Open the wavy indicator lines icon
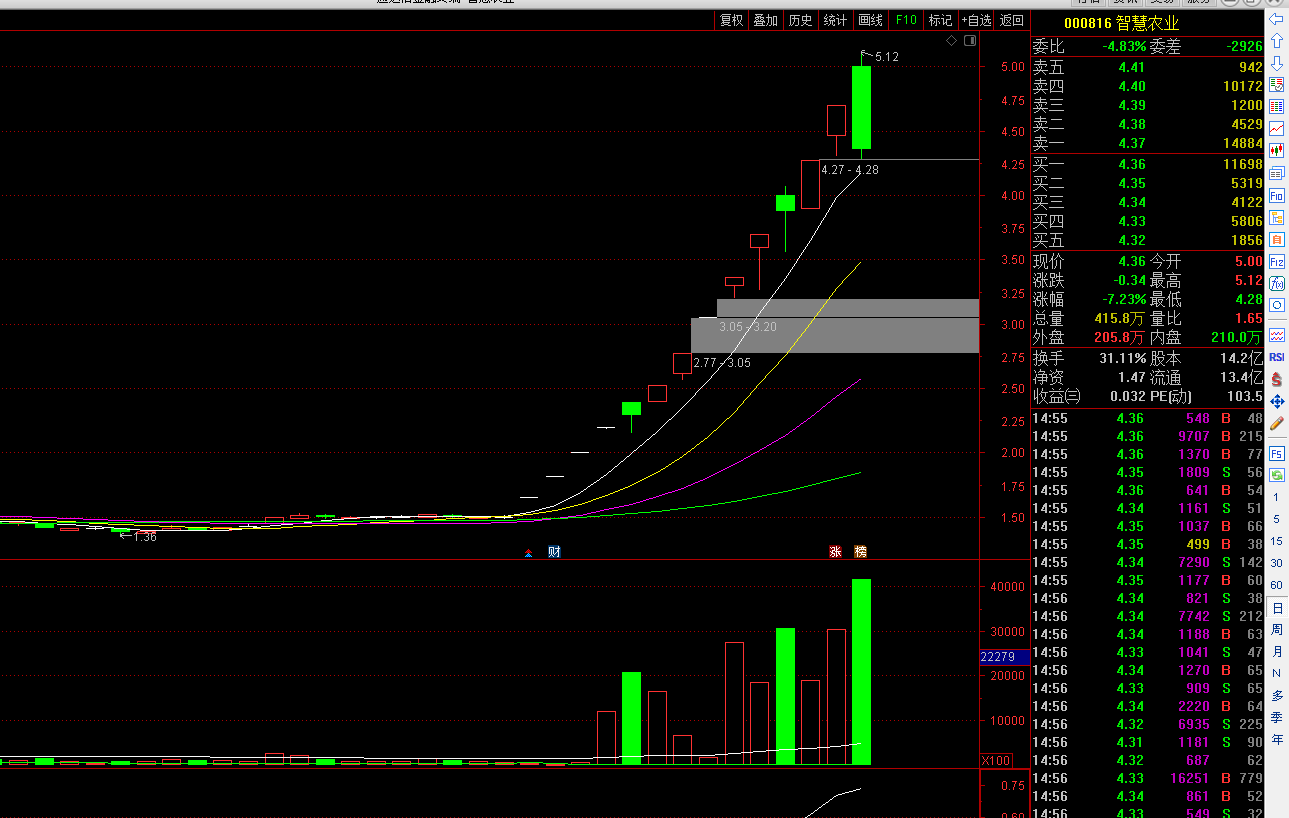Image resolution: width=1289 pixels, height=818 pixels. click(x=1276, y=335)
